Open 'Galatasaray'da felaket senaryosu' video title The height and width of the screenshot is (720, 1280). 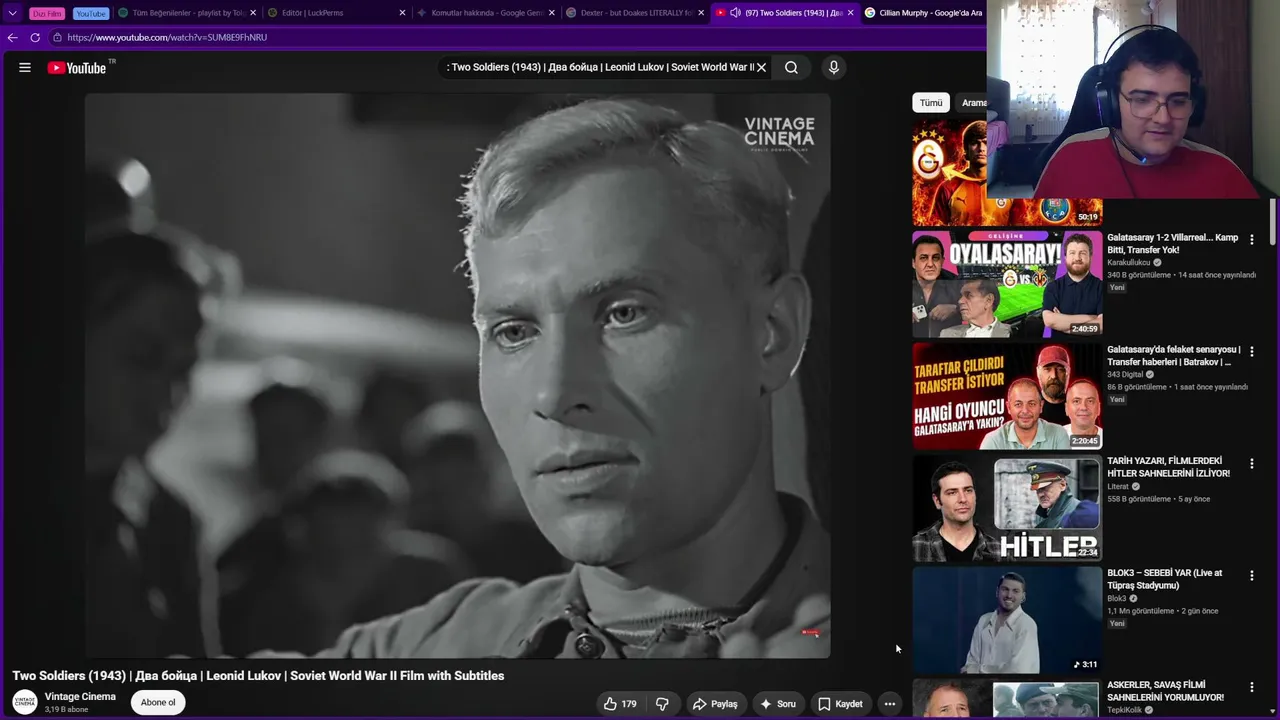[x=1174, y=356]
